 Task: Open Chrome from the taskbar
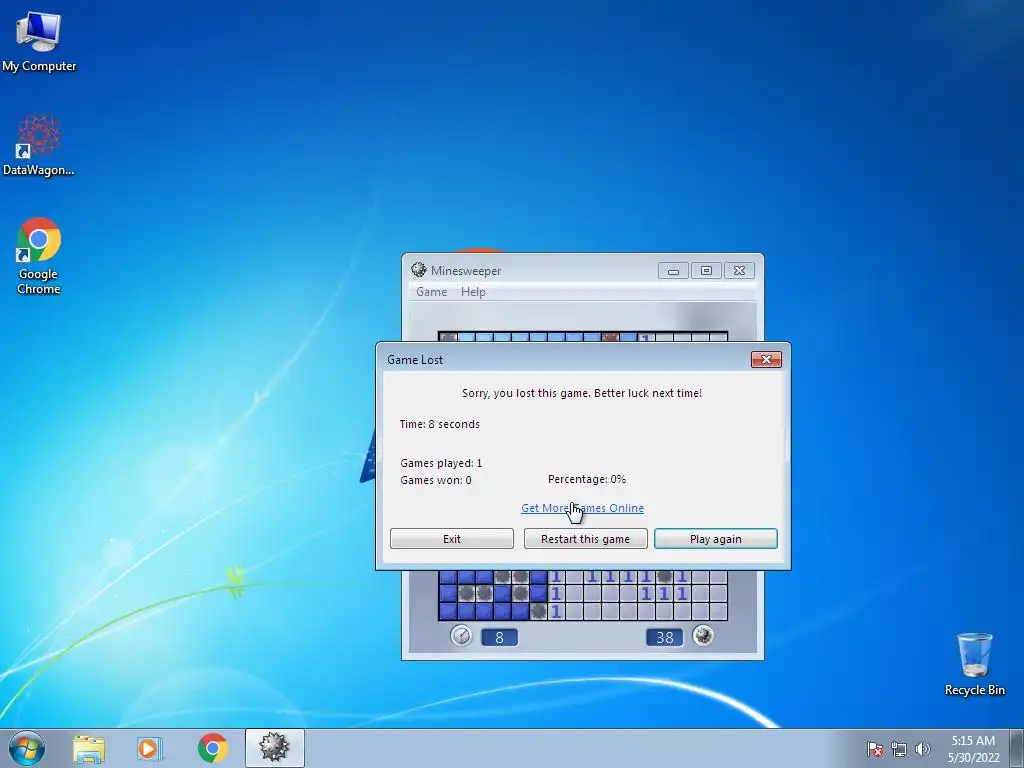(x=212, y=748)
